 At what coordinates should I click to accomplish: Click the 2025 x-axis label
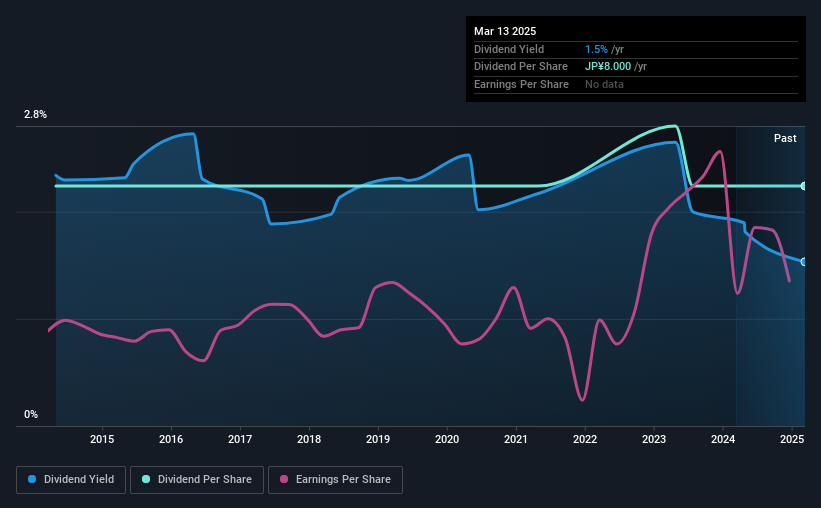click(x=792, y=439)
